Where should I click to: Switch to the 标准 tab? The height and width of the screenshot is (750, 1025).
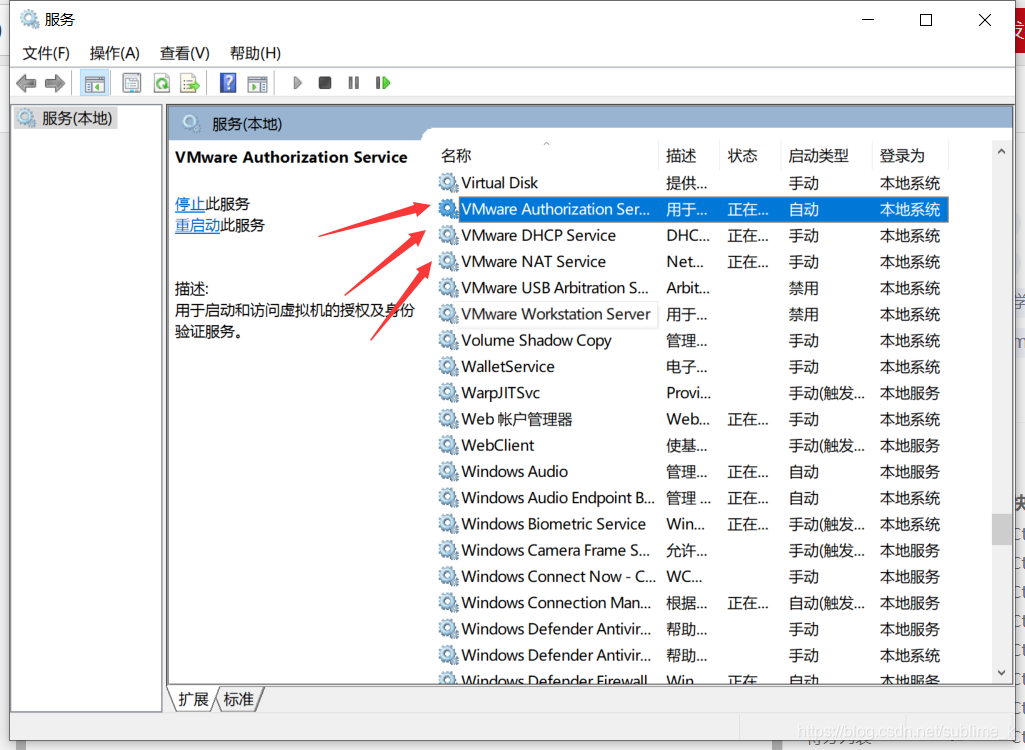[x=239, y=700]
